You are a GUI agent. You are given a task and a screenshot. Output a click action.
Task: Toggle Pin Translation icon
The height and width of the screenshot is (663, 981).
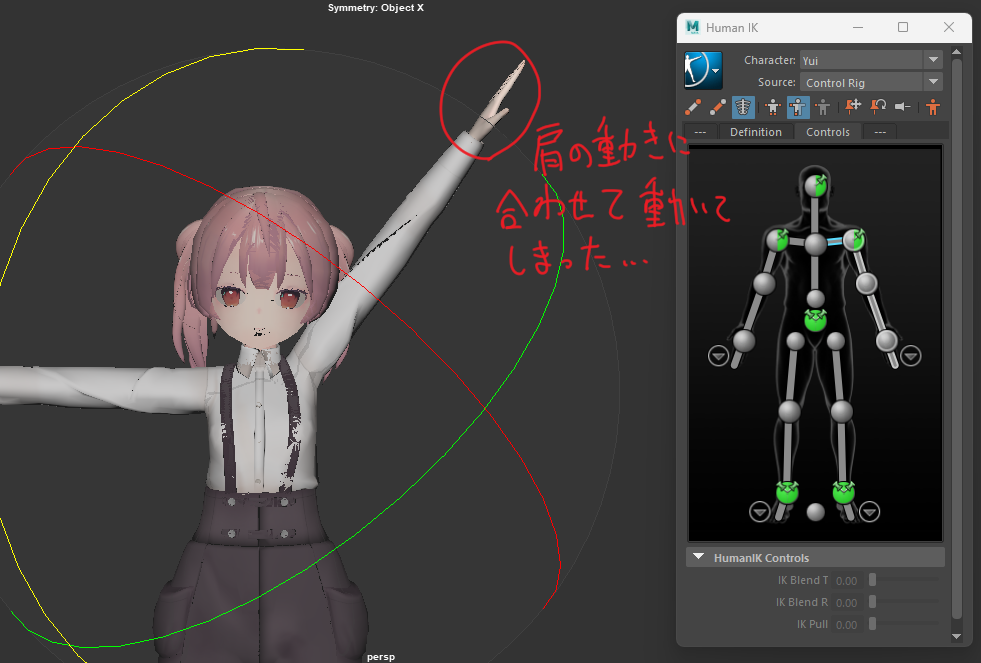[x=853, y=107]
